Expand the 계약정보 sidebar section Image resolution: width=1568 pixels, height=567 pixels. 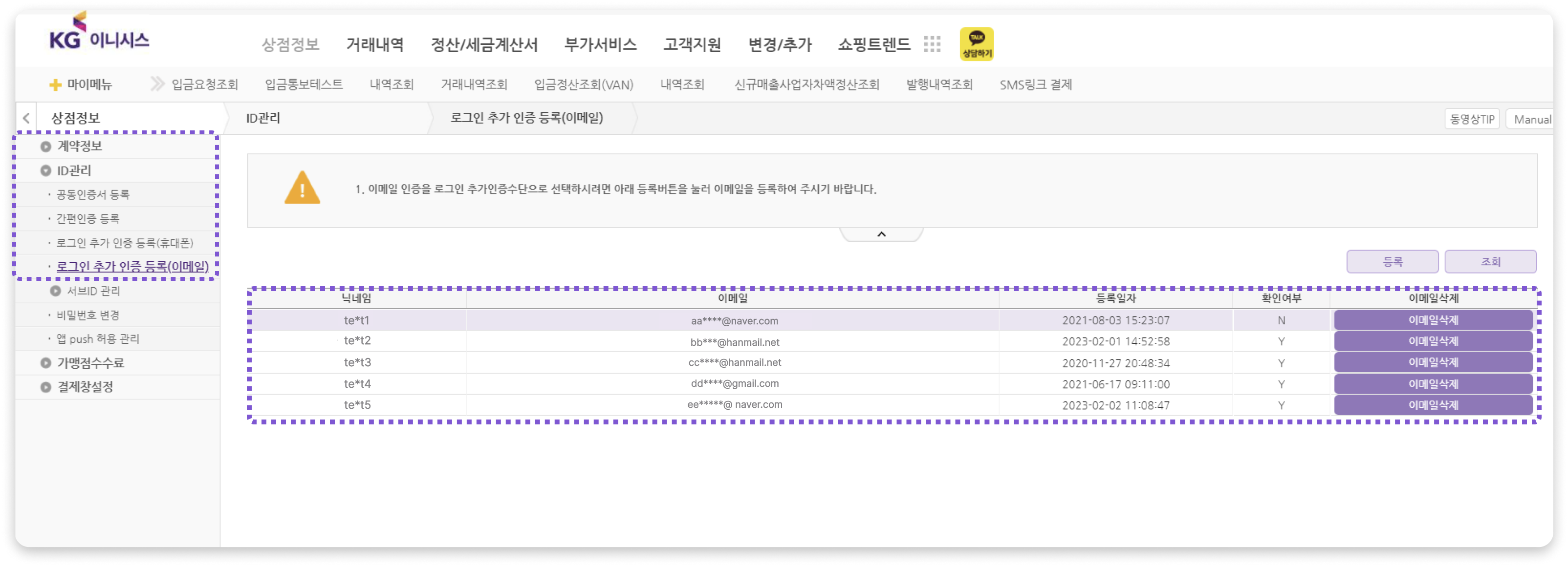[45, 147]
